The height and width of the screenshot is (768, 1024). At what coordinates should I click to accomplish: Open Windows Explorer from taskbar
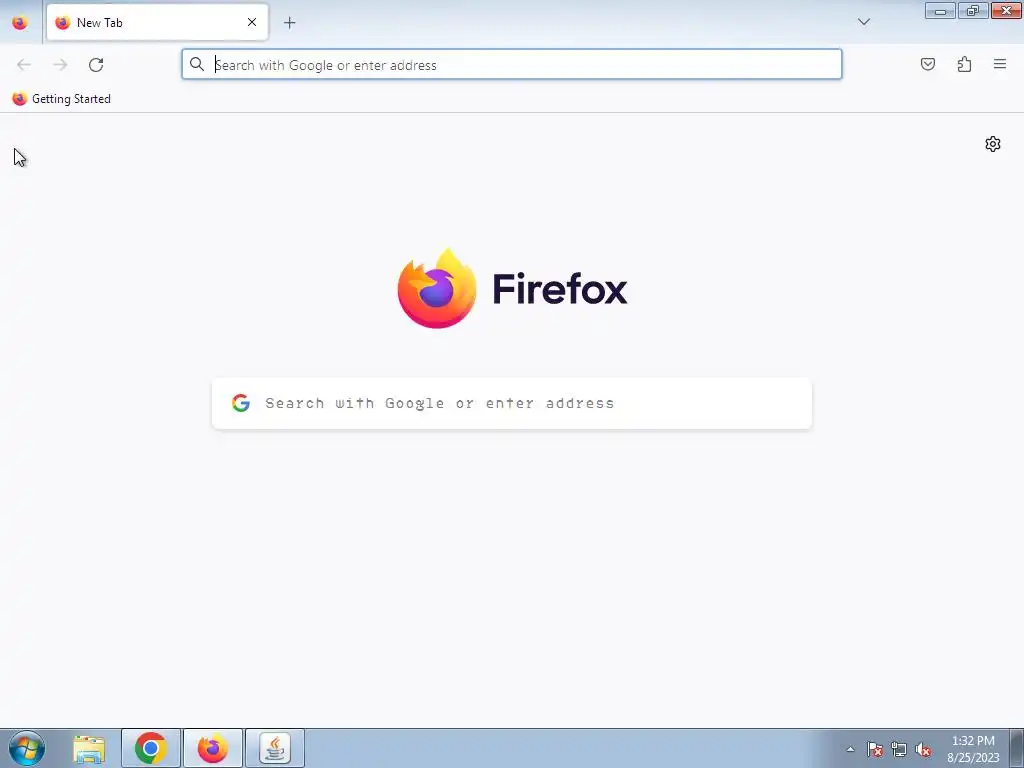pos(89,748)
